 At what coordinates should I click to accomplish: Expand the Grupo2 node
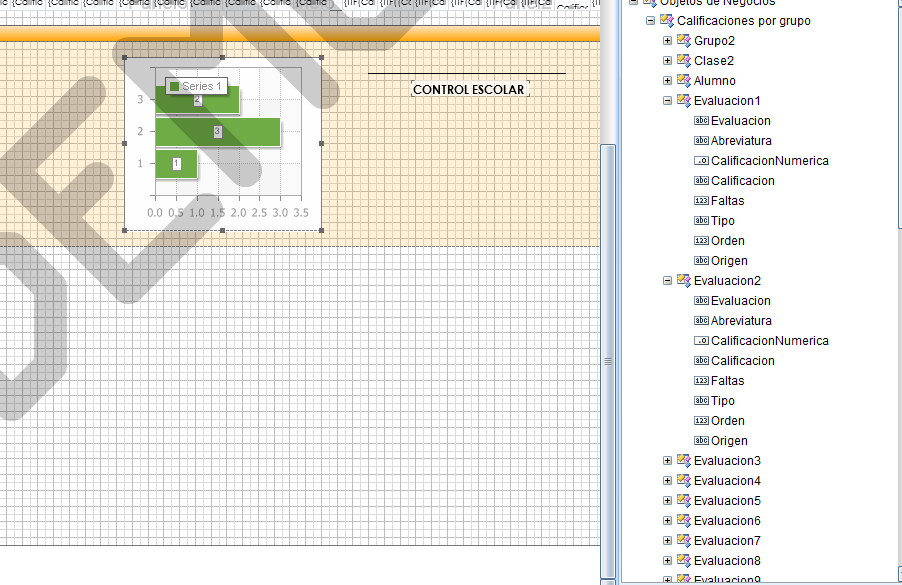pos(667,41)
